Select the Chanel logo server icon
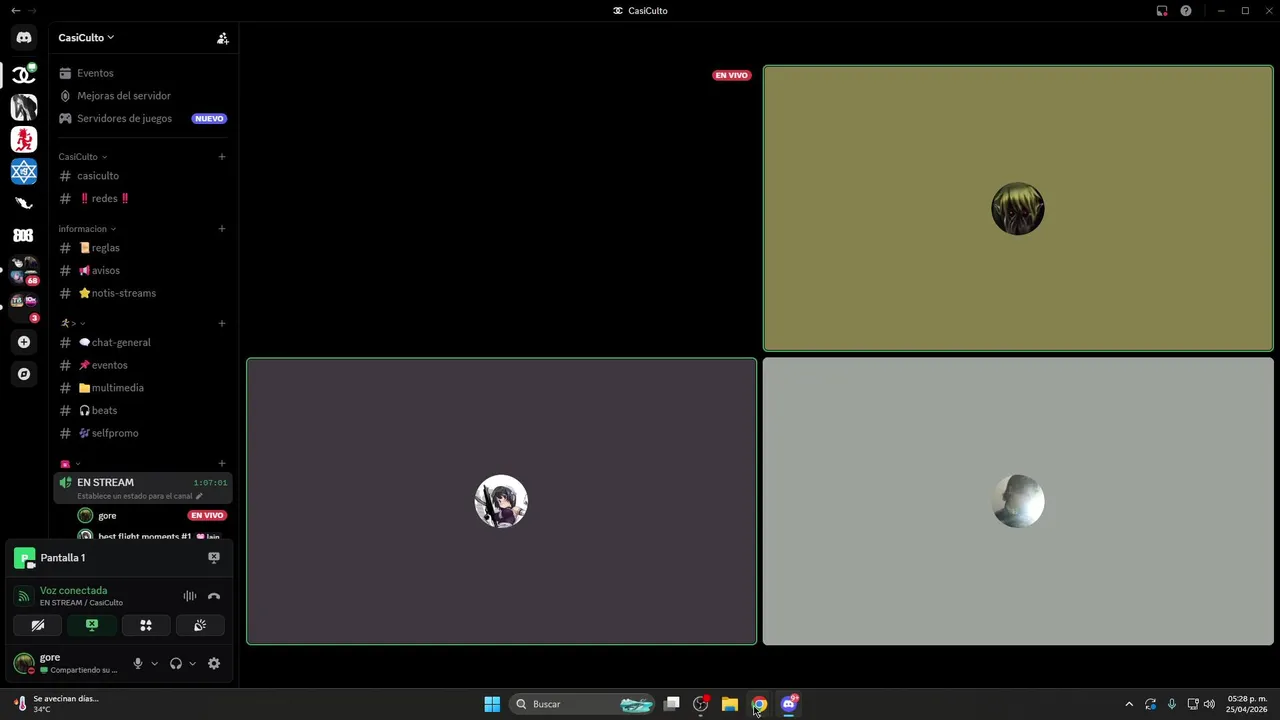1280x720 pixels. click(24, 75)
